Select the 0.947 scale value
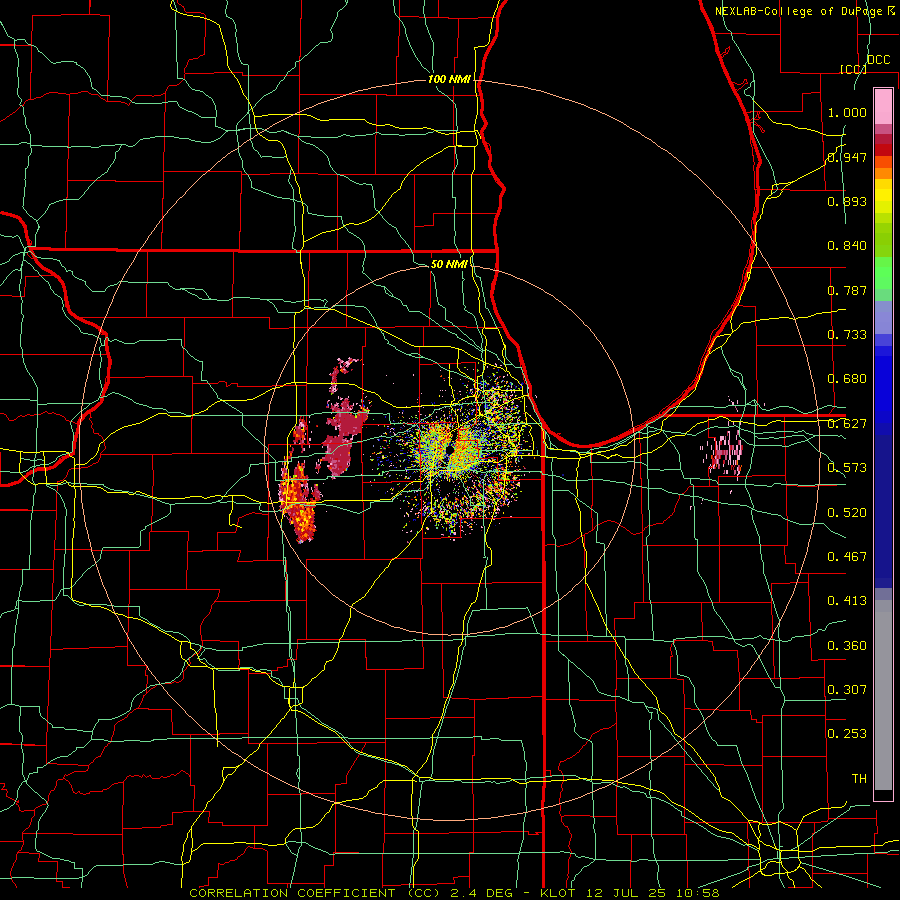The image size is (900, 900). [x=847, y=157]
